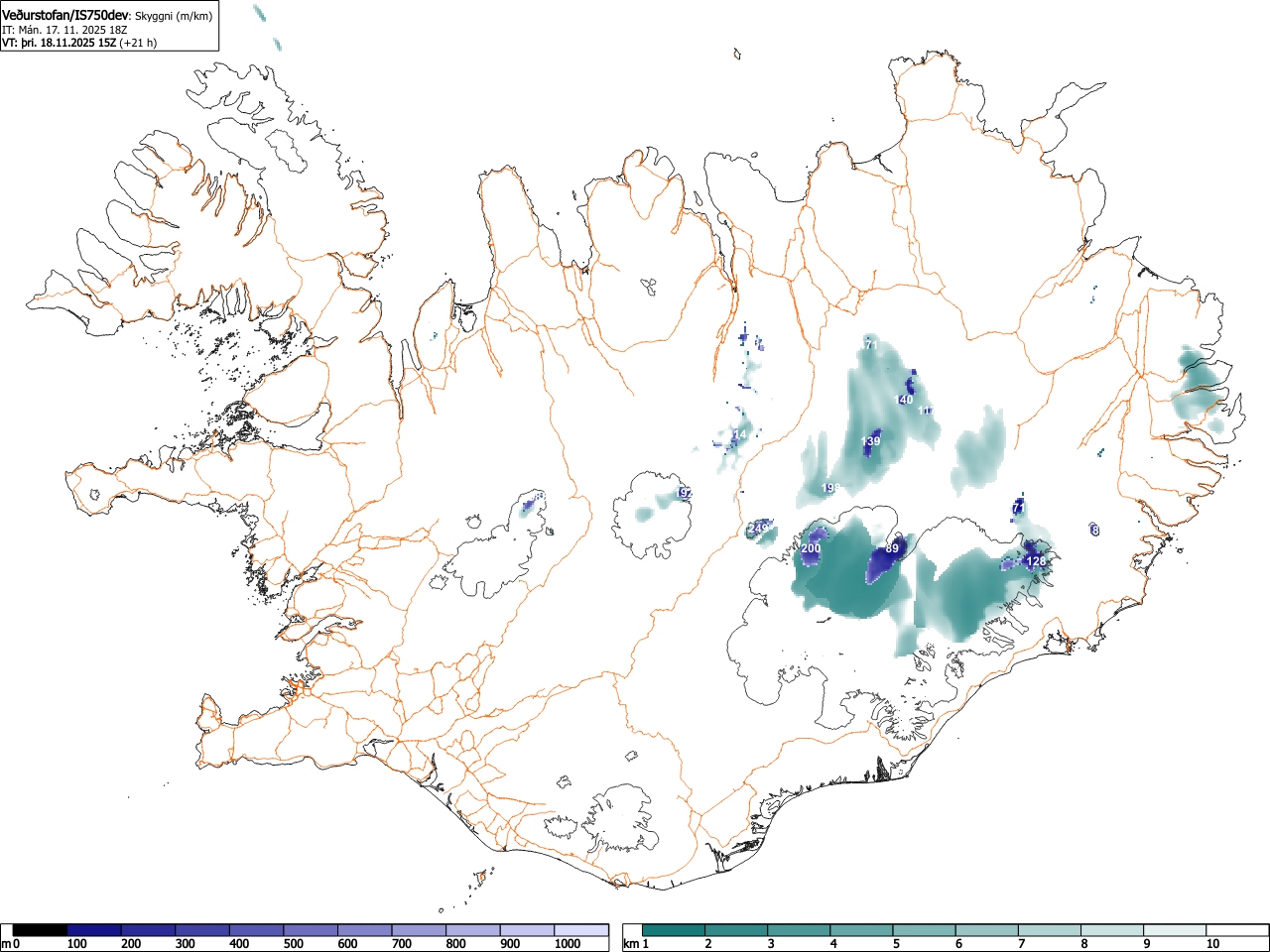Click the '500' tick label in the metre legend
Screen dimensions: 1270x952
293,944
